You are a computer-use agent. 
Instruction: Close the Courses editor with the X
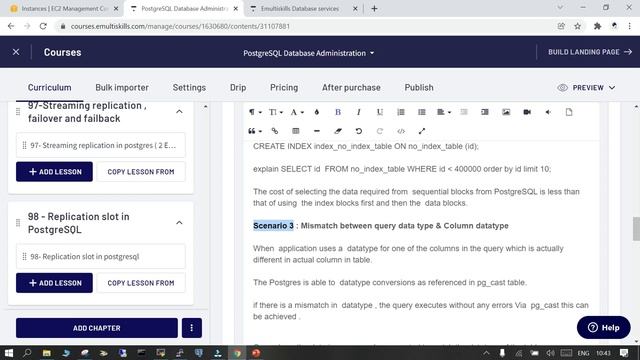pos(16,52)
